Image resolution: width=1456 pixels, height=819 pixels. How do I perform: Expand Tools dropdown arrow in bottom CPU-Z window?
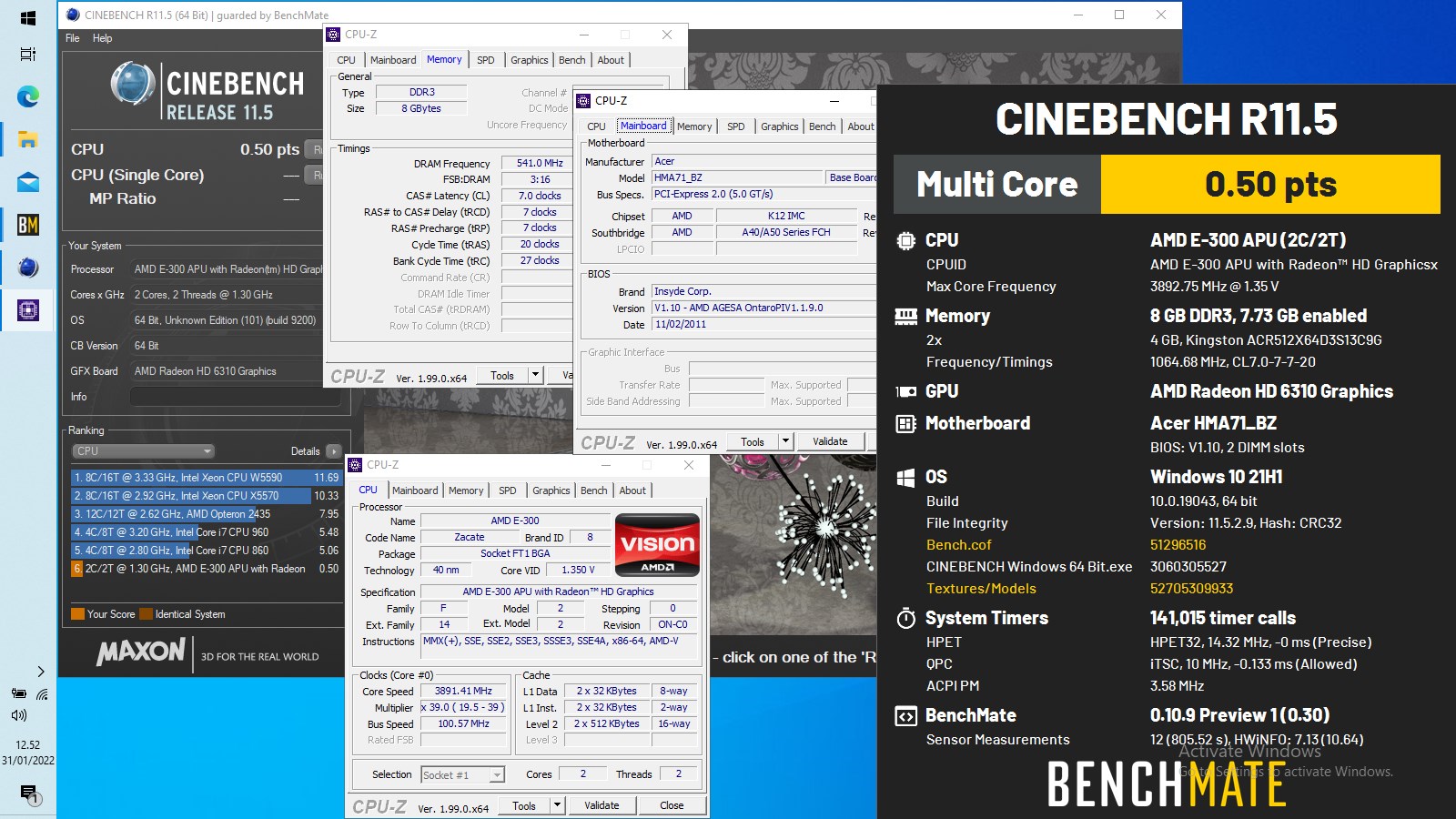pos(557,805)
